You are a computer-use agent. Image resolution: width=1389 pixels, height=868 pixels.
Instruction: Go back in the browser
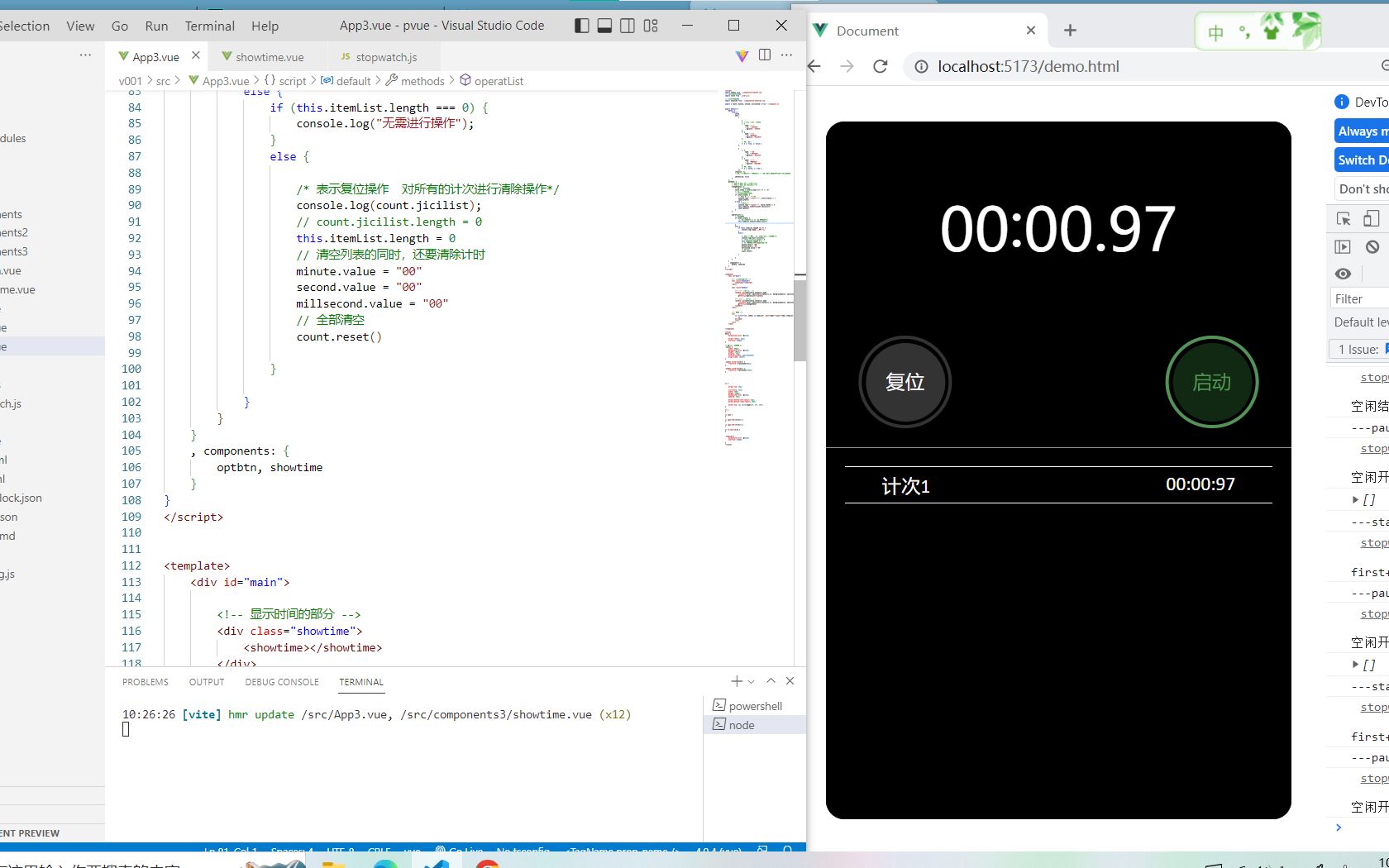(815, 66)
